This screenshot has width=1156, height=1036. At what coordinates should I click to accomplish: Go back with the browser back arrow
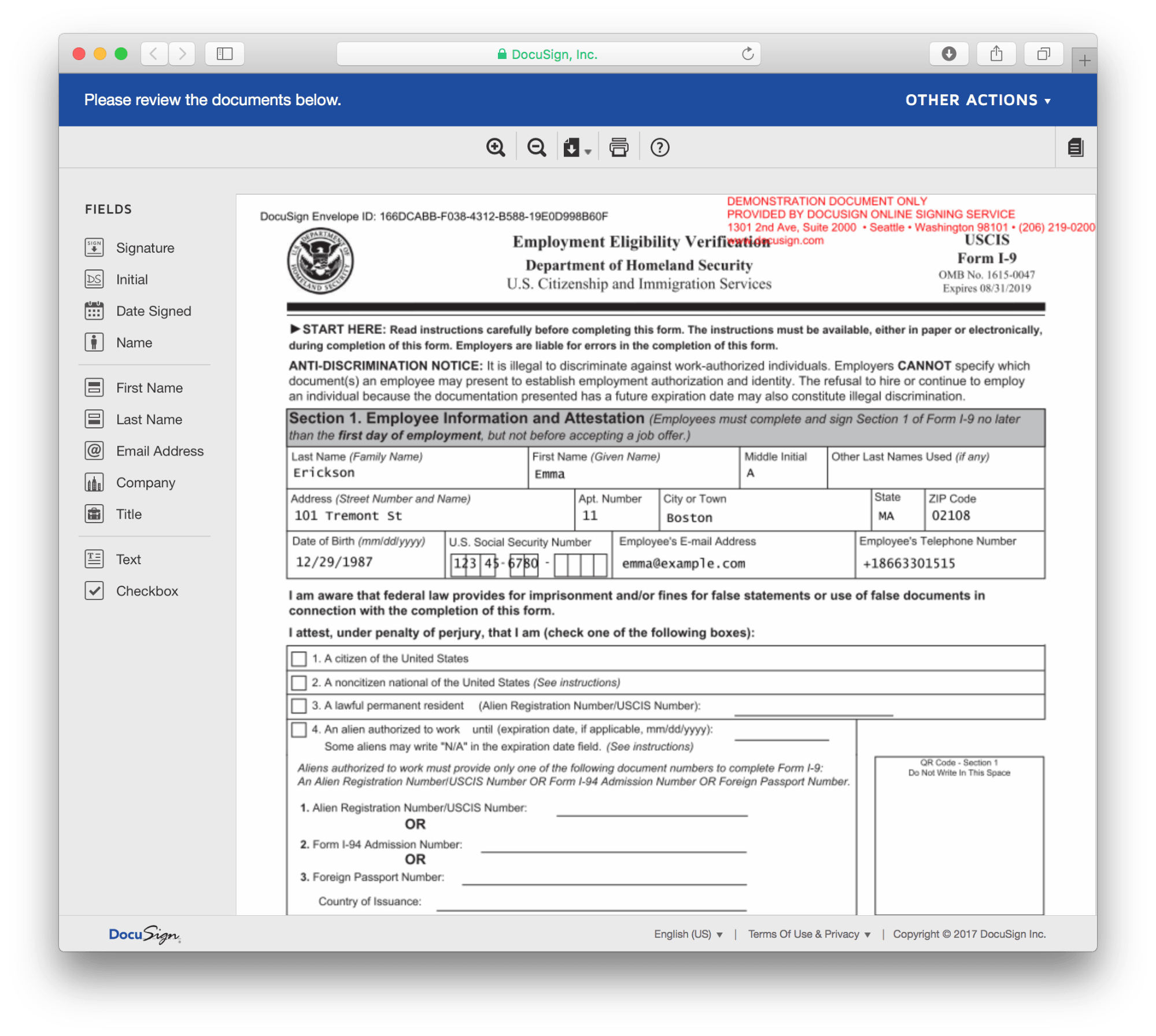click(x=154, y=54)
